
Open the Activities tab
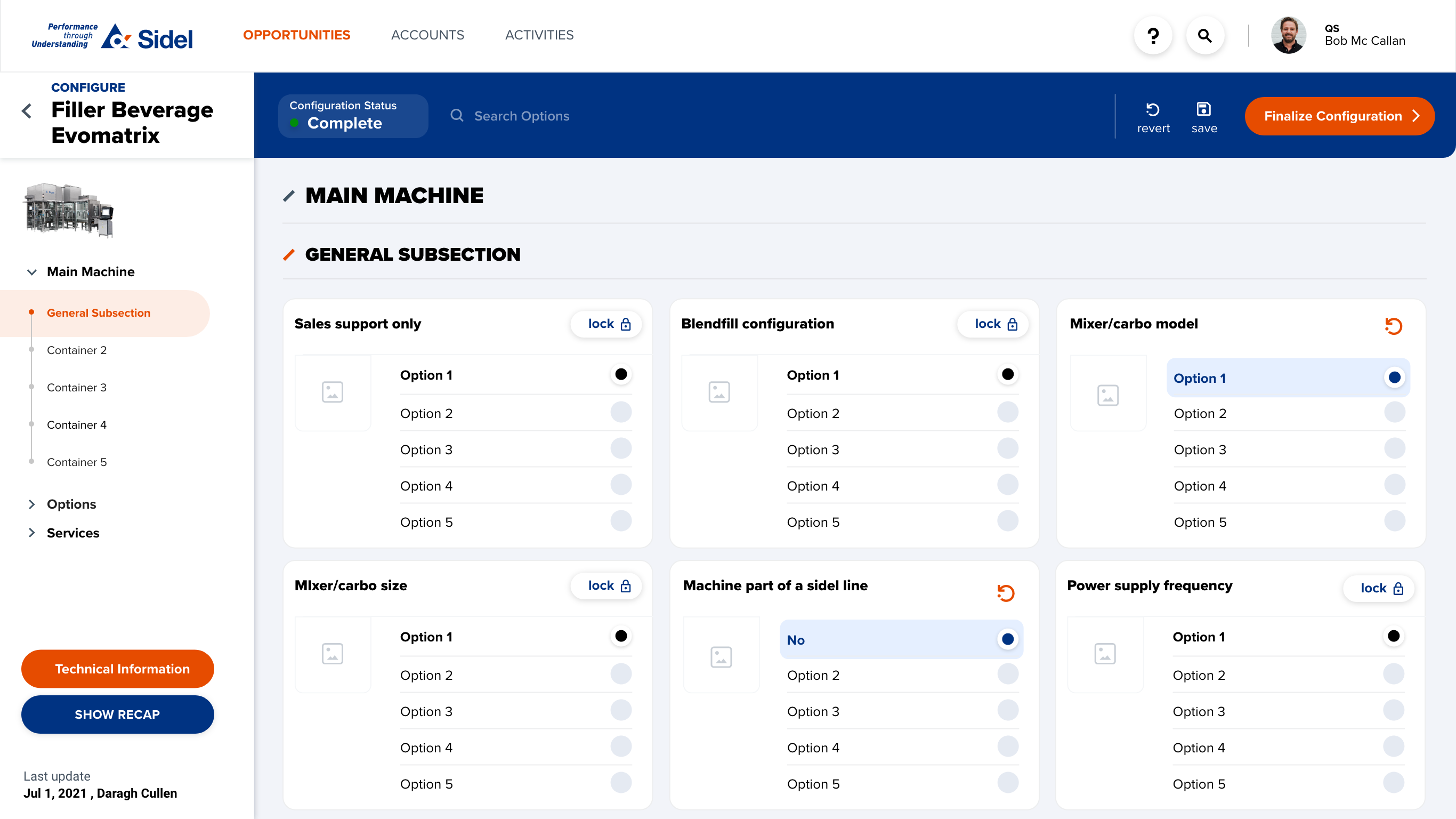coord(539,35)
